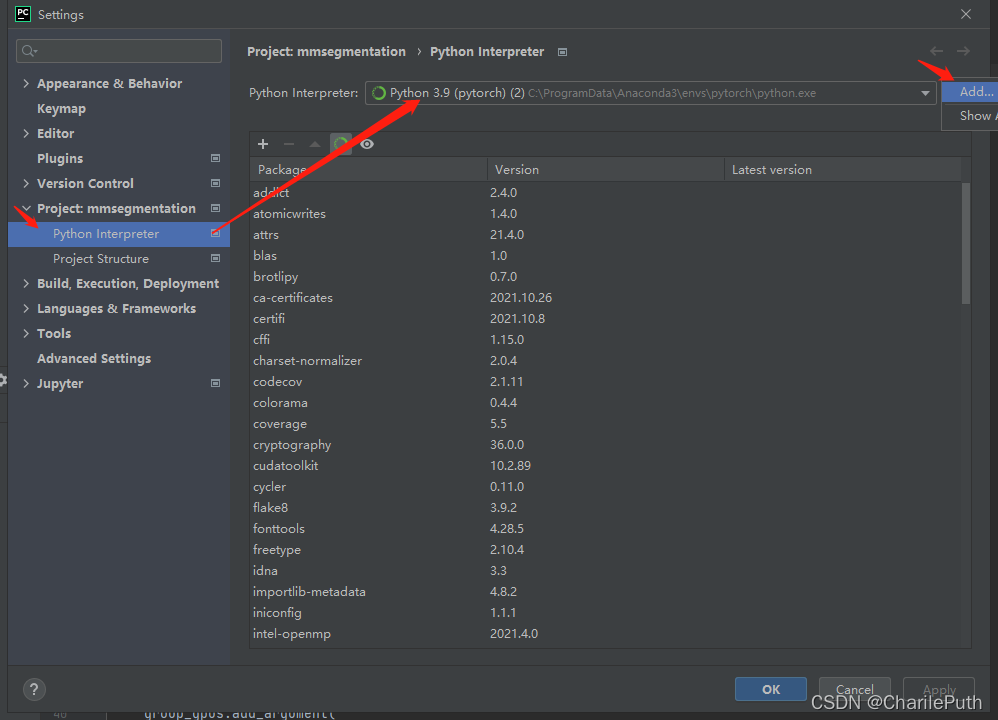998x720 pixels.
Task: Click the PyCharm logo in title bar
Action: coord(23,14)
